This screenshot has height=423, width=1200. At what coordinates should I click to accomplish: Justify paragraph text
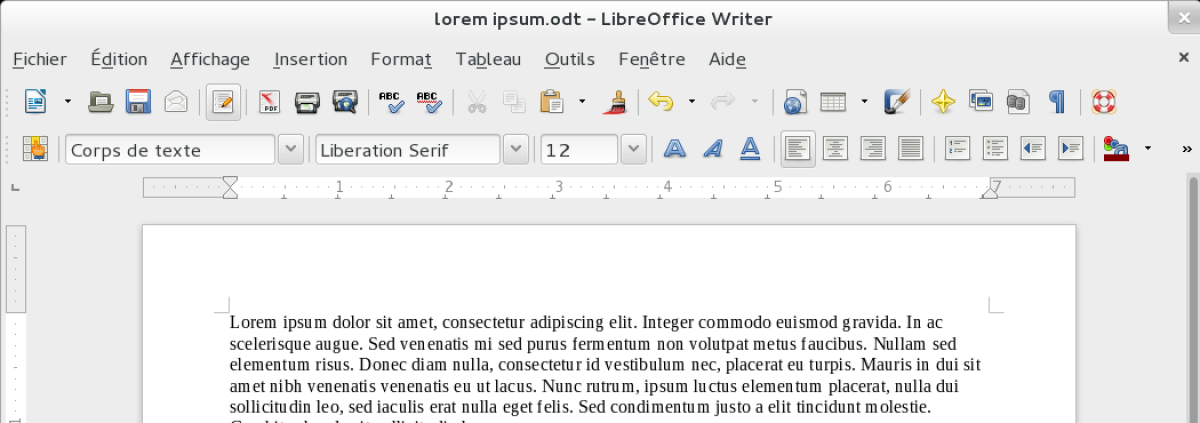pyautogui.click(x=910, y=150)
